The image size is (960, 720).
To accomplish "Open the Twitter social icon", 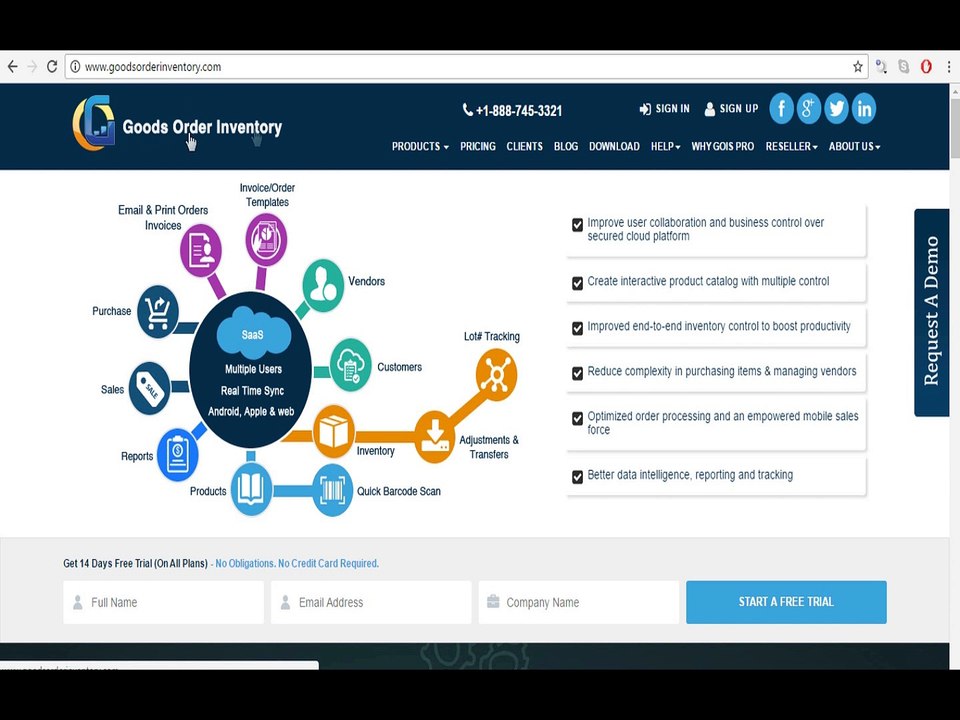I will pos(836,108).
